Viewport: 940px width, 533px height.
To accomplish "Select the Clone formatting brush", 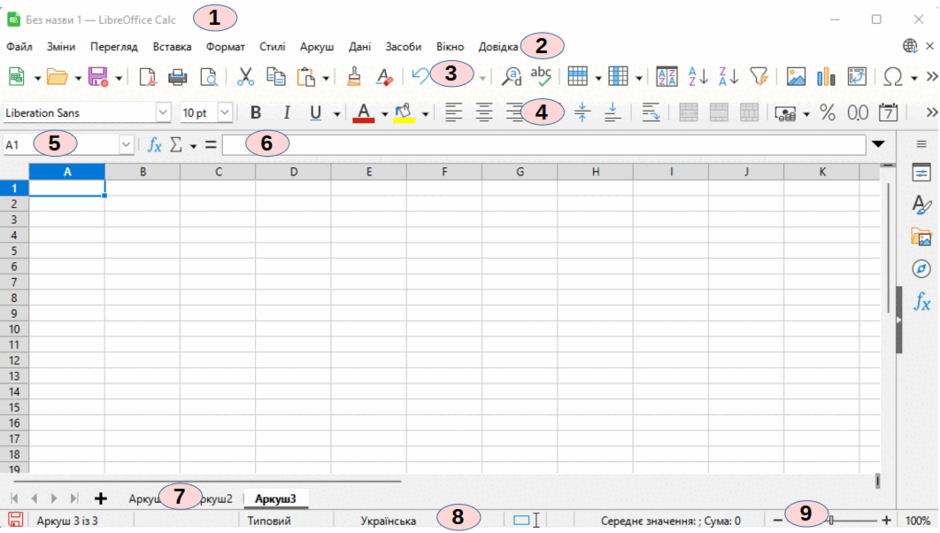I will [354, 77].
